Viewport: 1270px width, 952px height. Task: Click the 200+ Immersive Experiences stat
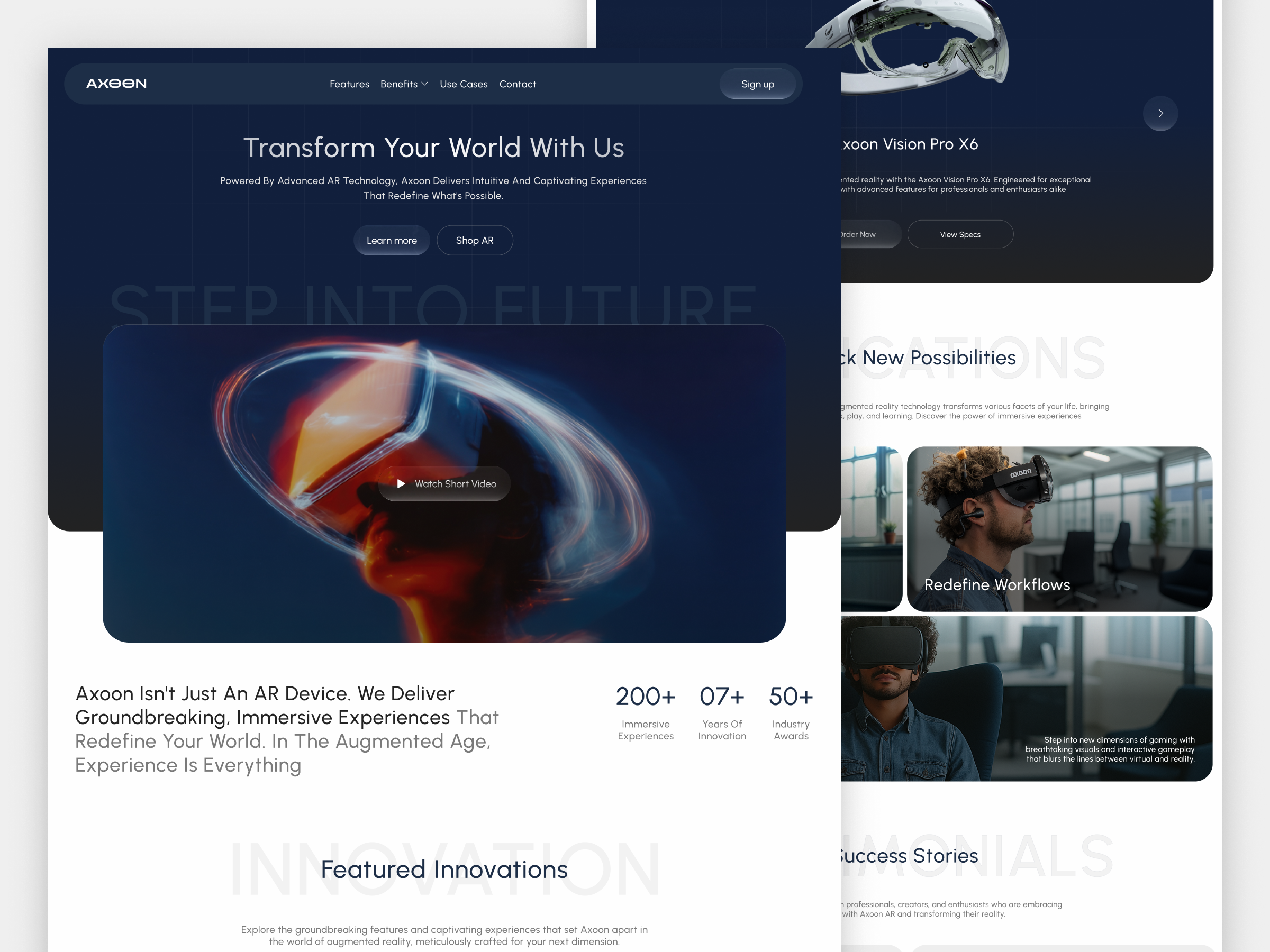click(x=646, y=713)
